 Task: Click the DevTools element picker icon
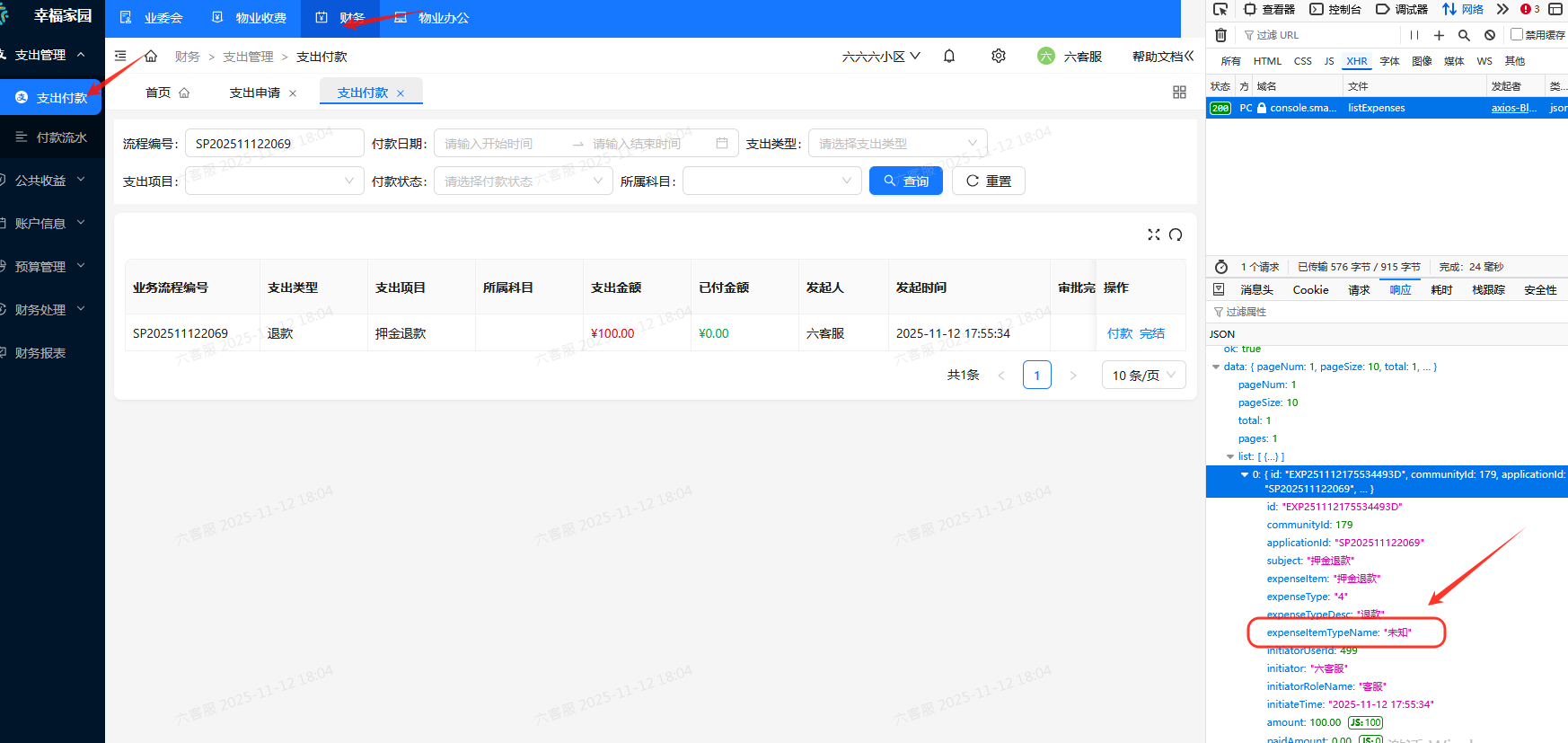pyautogui.click(x=1220, y=9)
